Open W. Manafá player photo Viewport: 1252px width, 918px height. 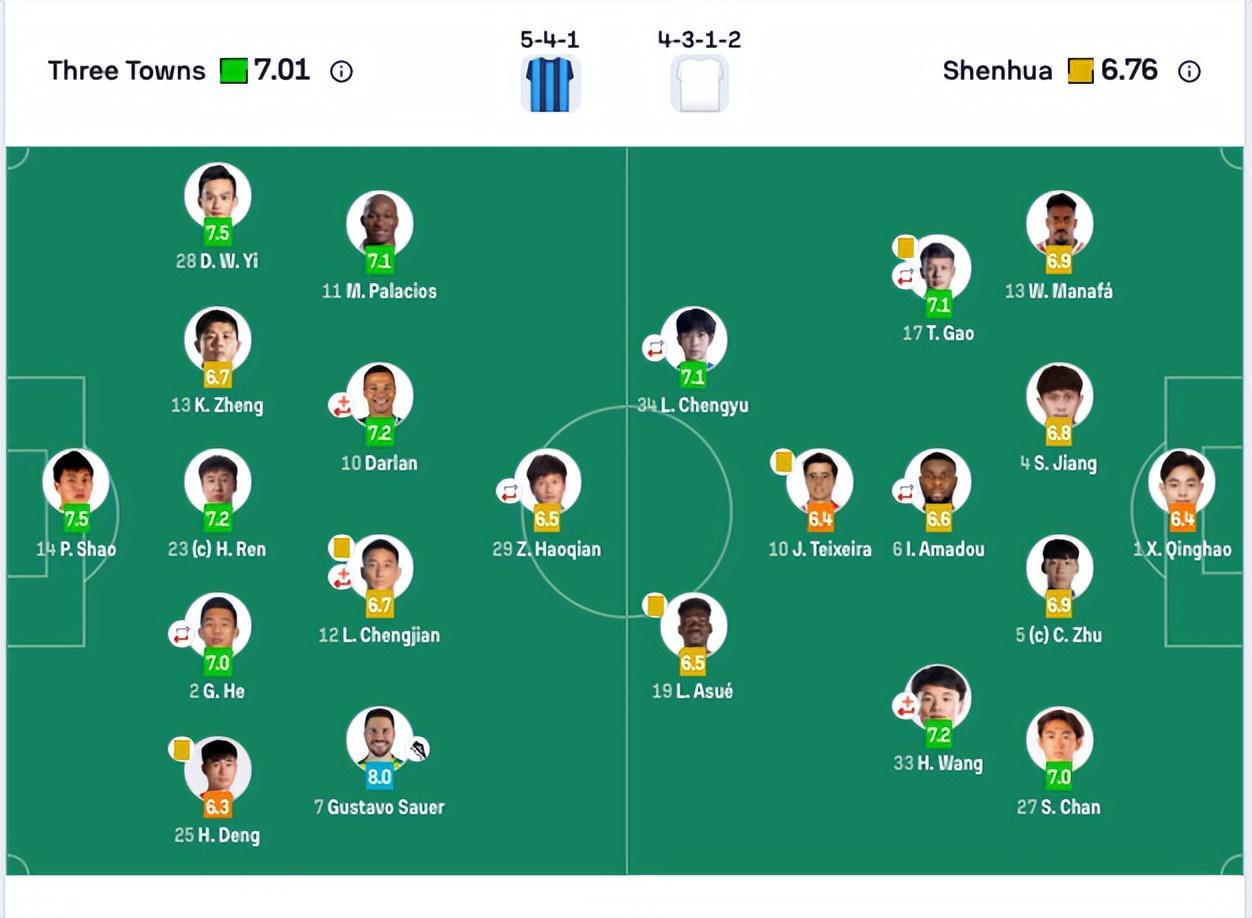pyautogui.click(x=1059, y=222)
